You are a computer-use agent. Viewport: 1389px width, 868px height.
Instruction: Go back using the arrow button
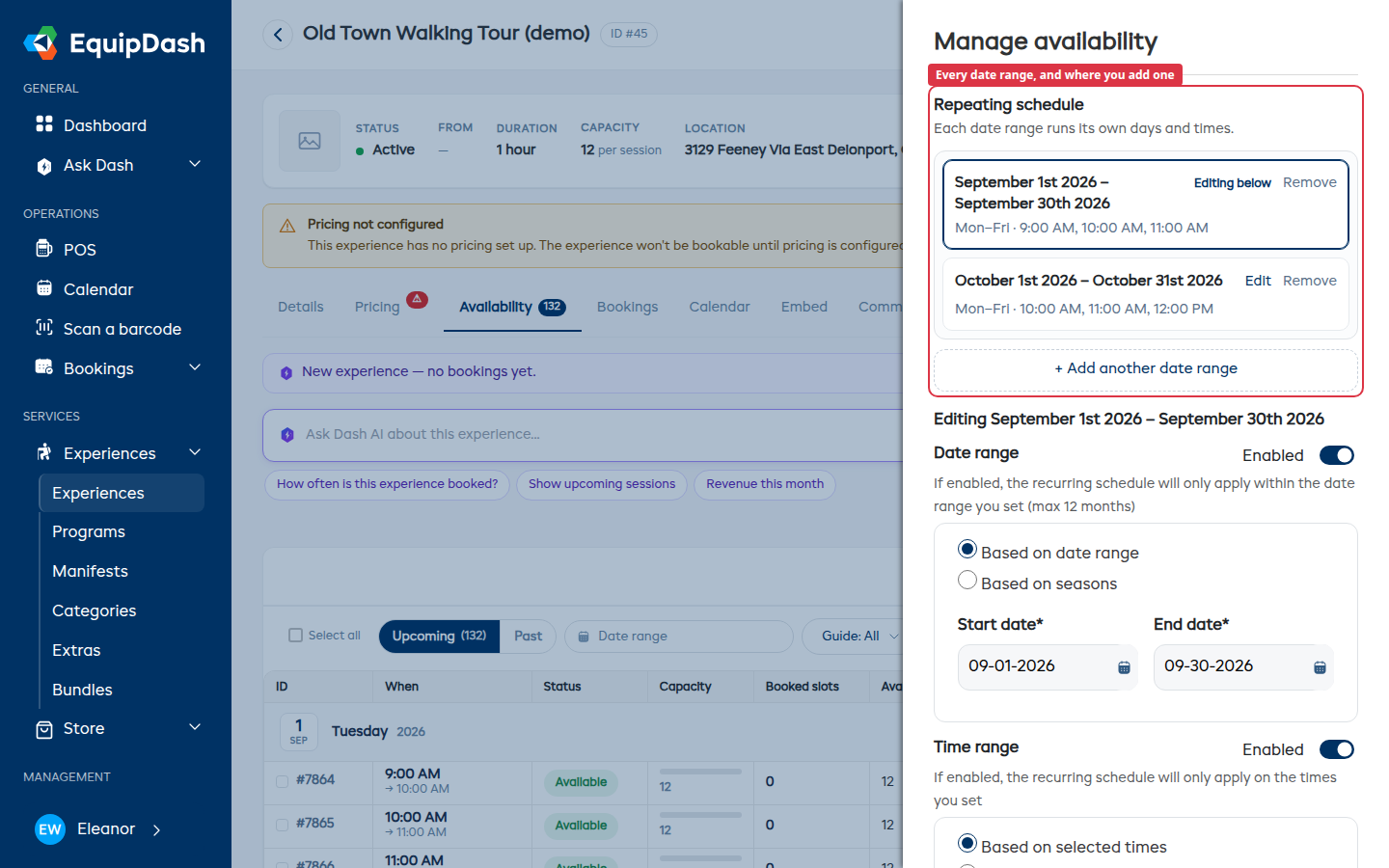point(278,35)
